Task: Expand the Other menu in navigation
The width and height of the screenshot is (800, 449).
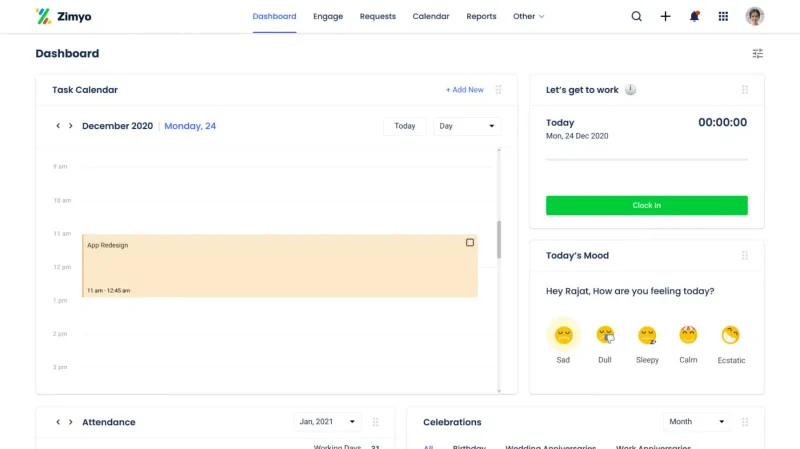Action: click(x=528, y=16)
